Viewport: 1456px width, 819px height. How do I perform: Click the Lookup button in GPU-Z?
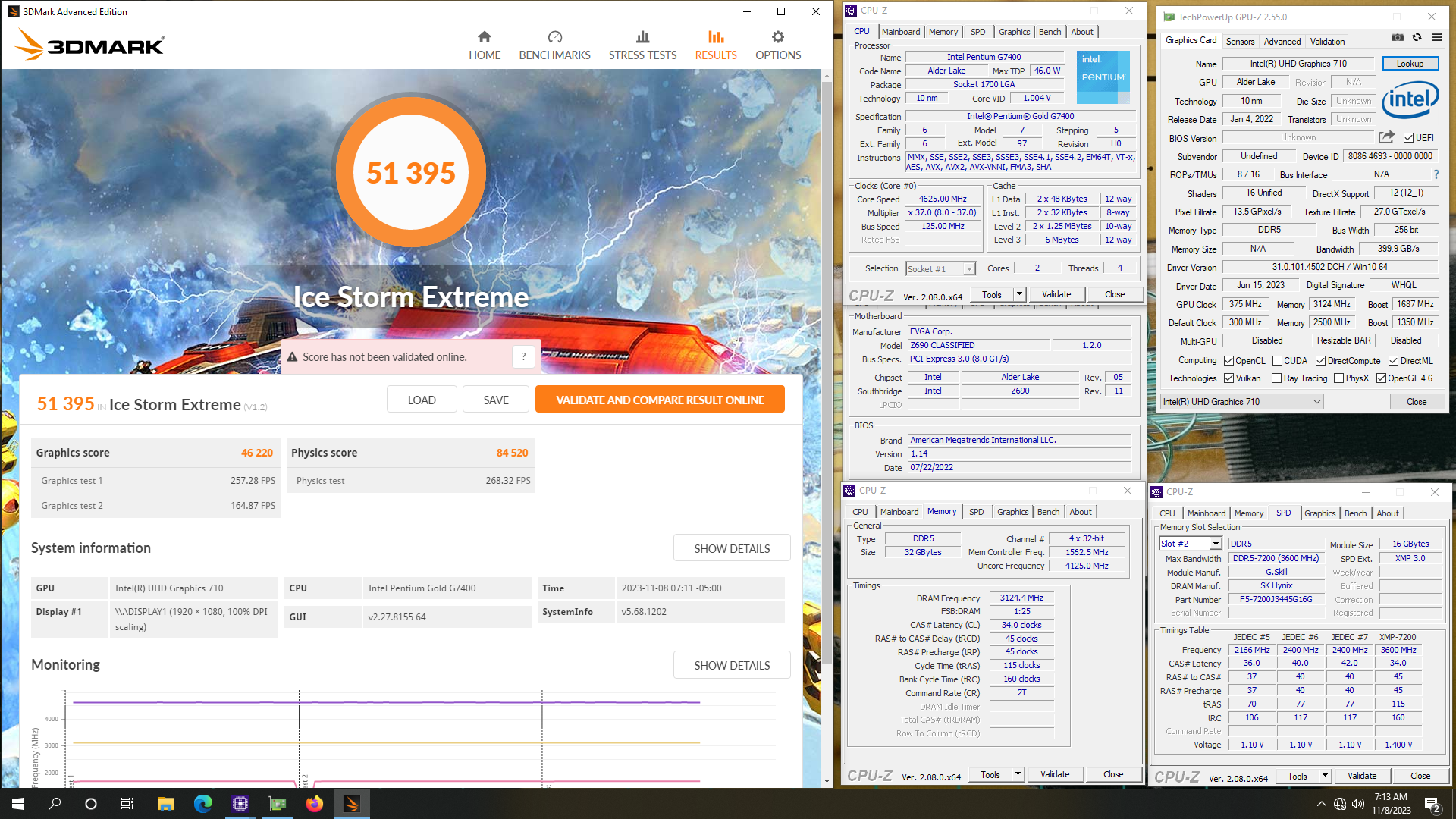(1410, 64)
